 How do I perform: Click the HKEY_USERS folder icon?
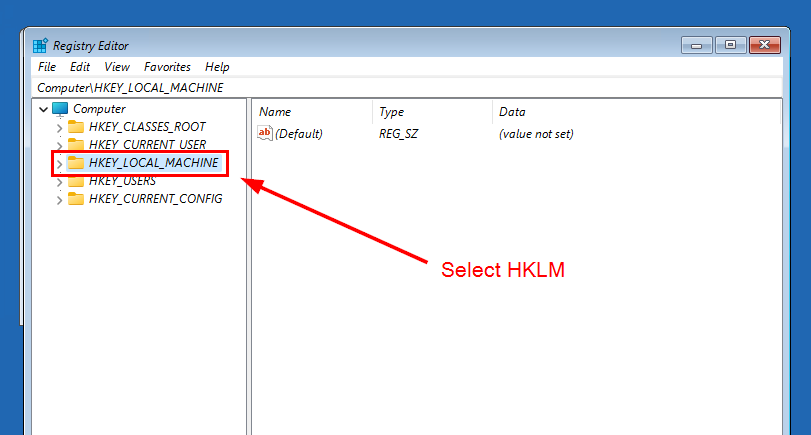pos(76,181)
